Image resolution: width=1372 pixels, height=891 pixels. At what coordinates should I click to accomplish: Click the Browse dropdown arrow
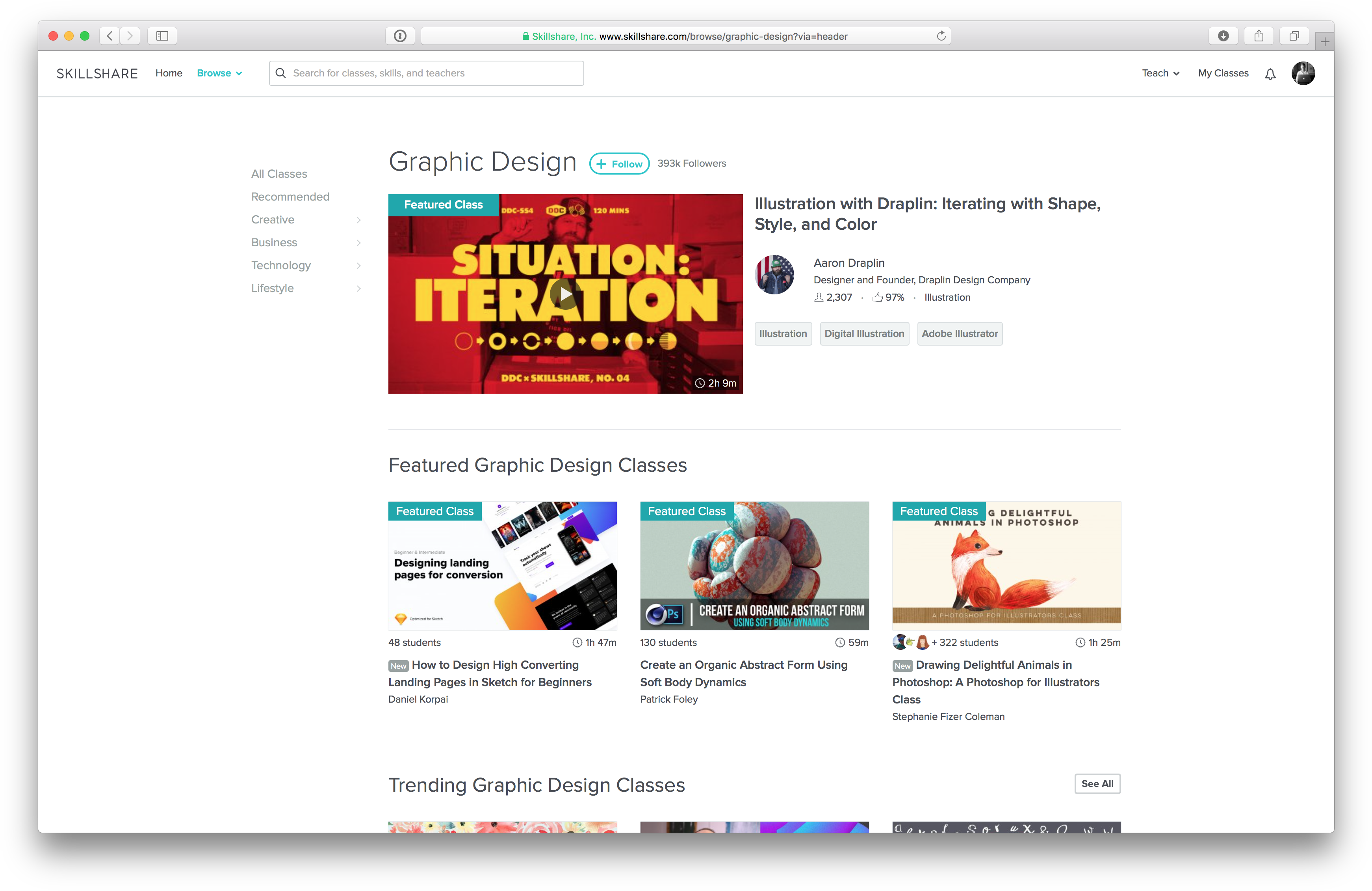click(x=239, y=74)
